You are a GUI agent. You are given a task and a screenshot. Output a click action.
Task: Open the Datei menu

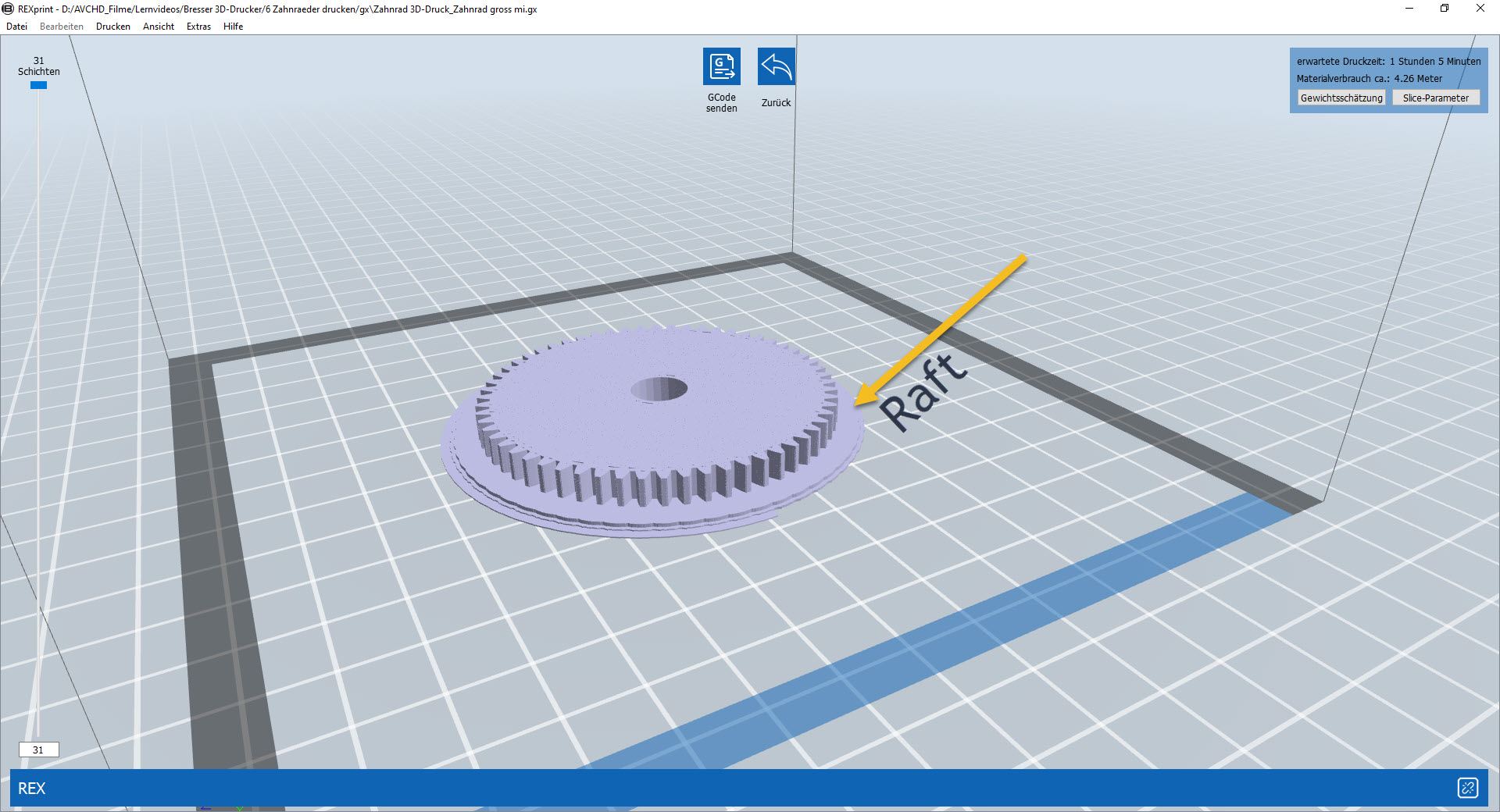(x=16, y=26)
